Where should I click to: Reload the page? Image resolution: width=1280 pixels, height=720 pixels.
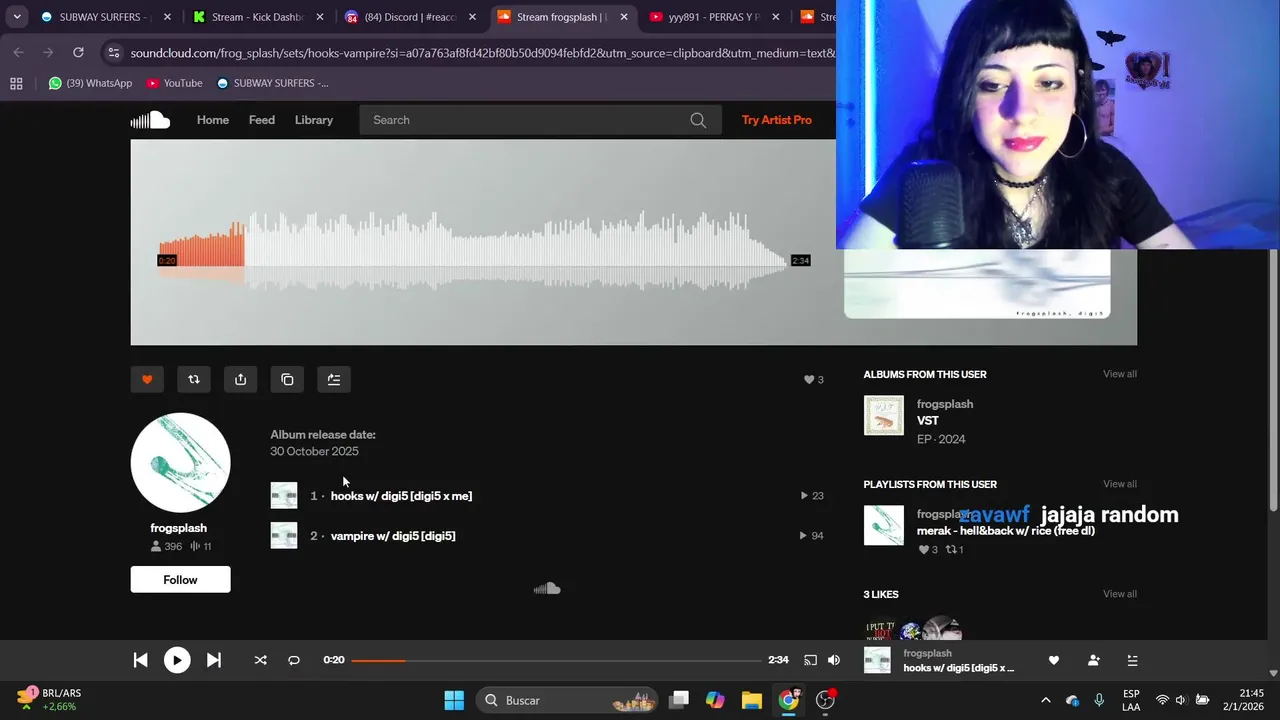pos(78,52)
